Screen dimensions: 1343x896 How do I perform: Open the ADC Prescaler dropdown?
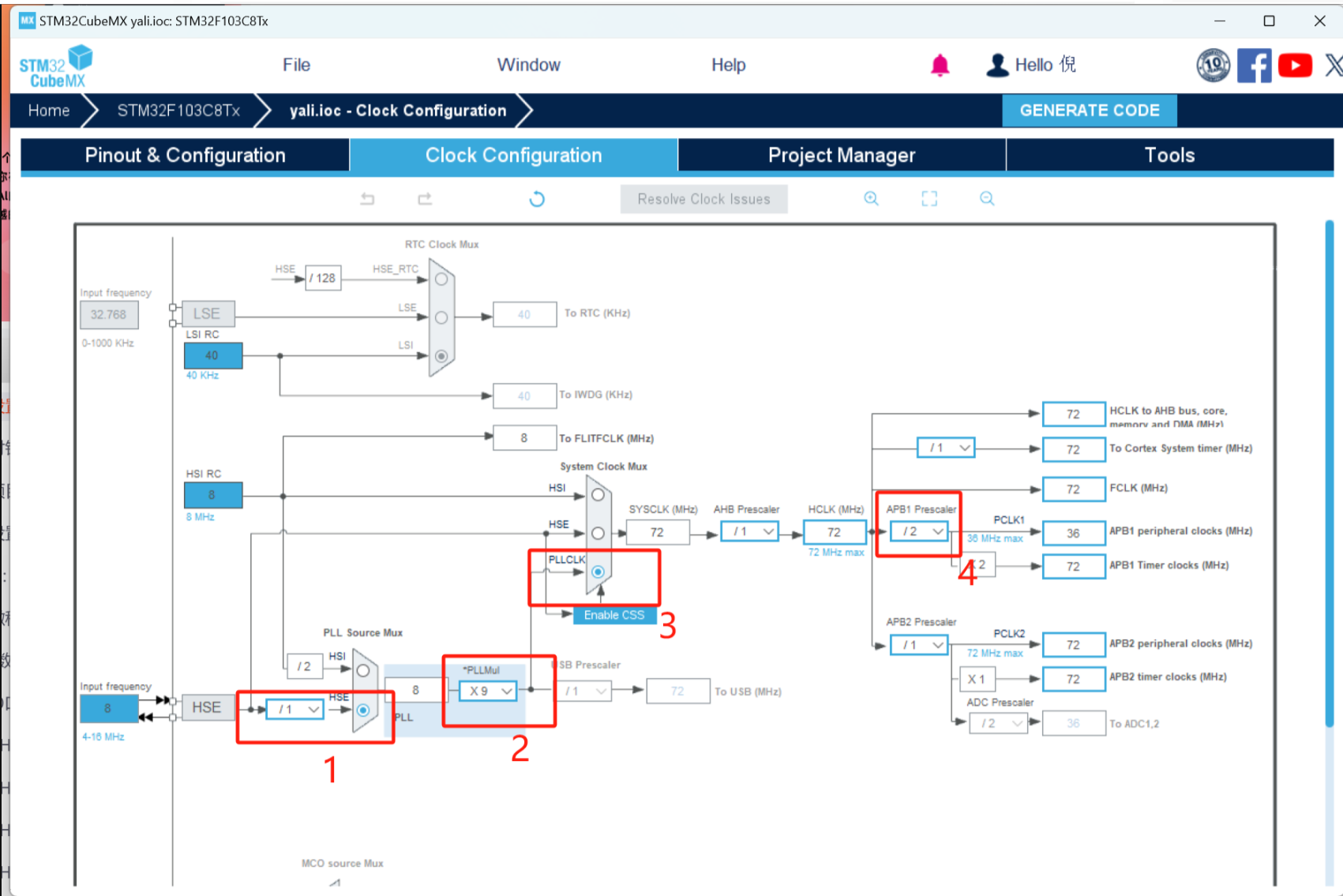point(999,723)
